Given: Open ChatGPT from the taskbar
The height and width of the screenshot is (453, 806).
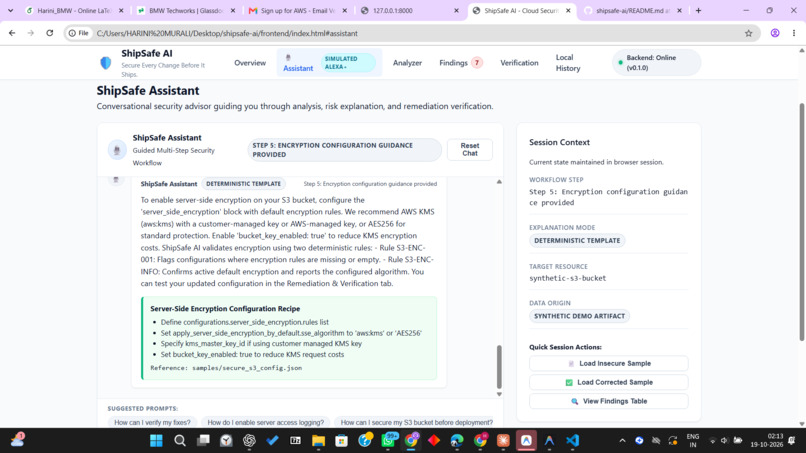Looking at the screenshot, I should (249, 441).
